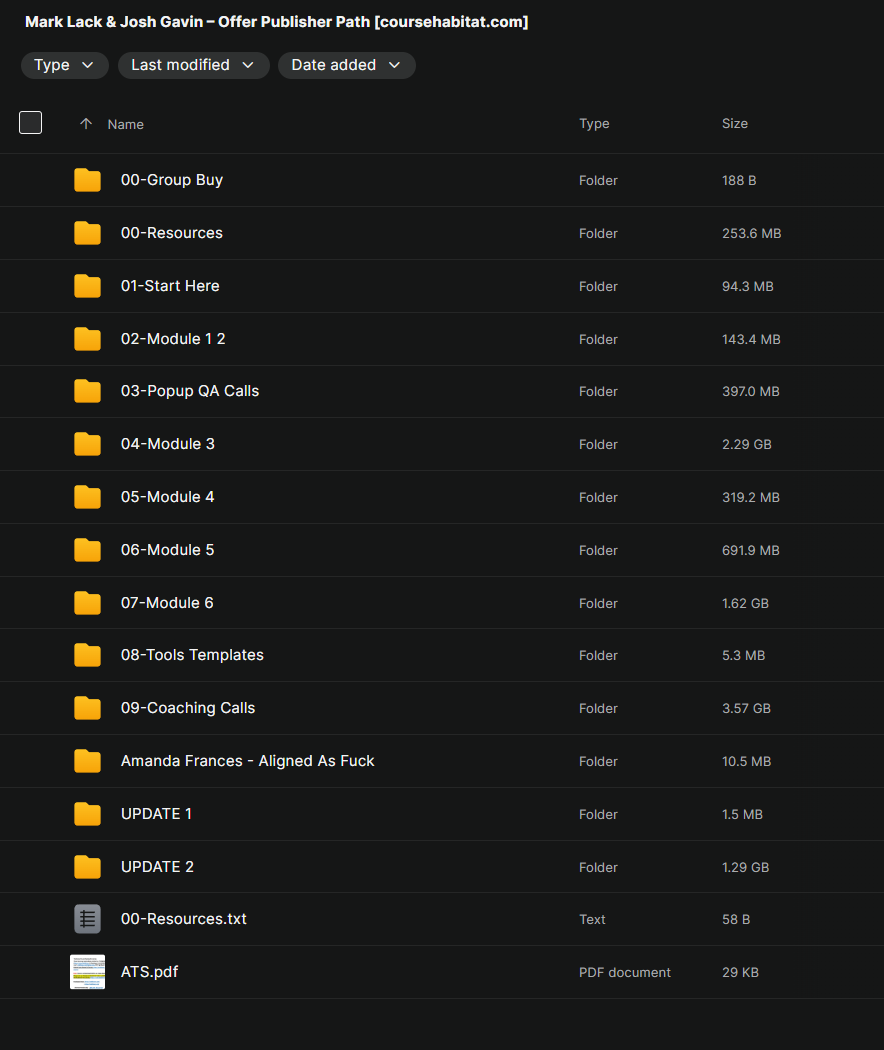Click the 09-Coaching Calls folder icon
This screenshot has width=884, height=1050.
pyautogui.click(x=88, y=708)
